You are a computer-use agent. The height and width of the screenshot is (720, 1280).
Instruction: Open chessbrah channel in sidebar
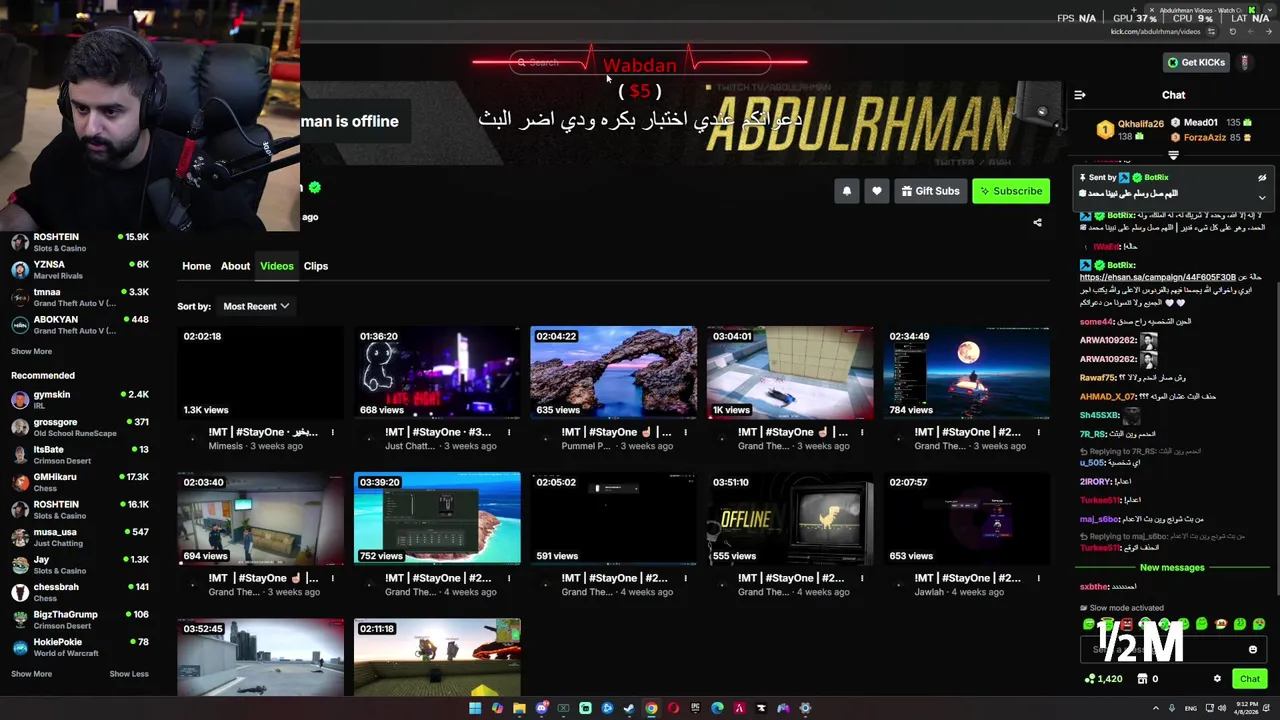pyautogui.click(x=80, y=592)
